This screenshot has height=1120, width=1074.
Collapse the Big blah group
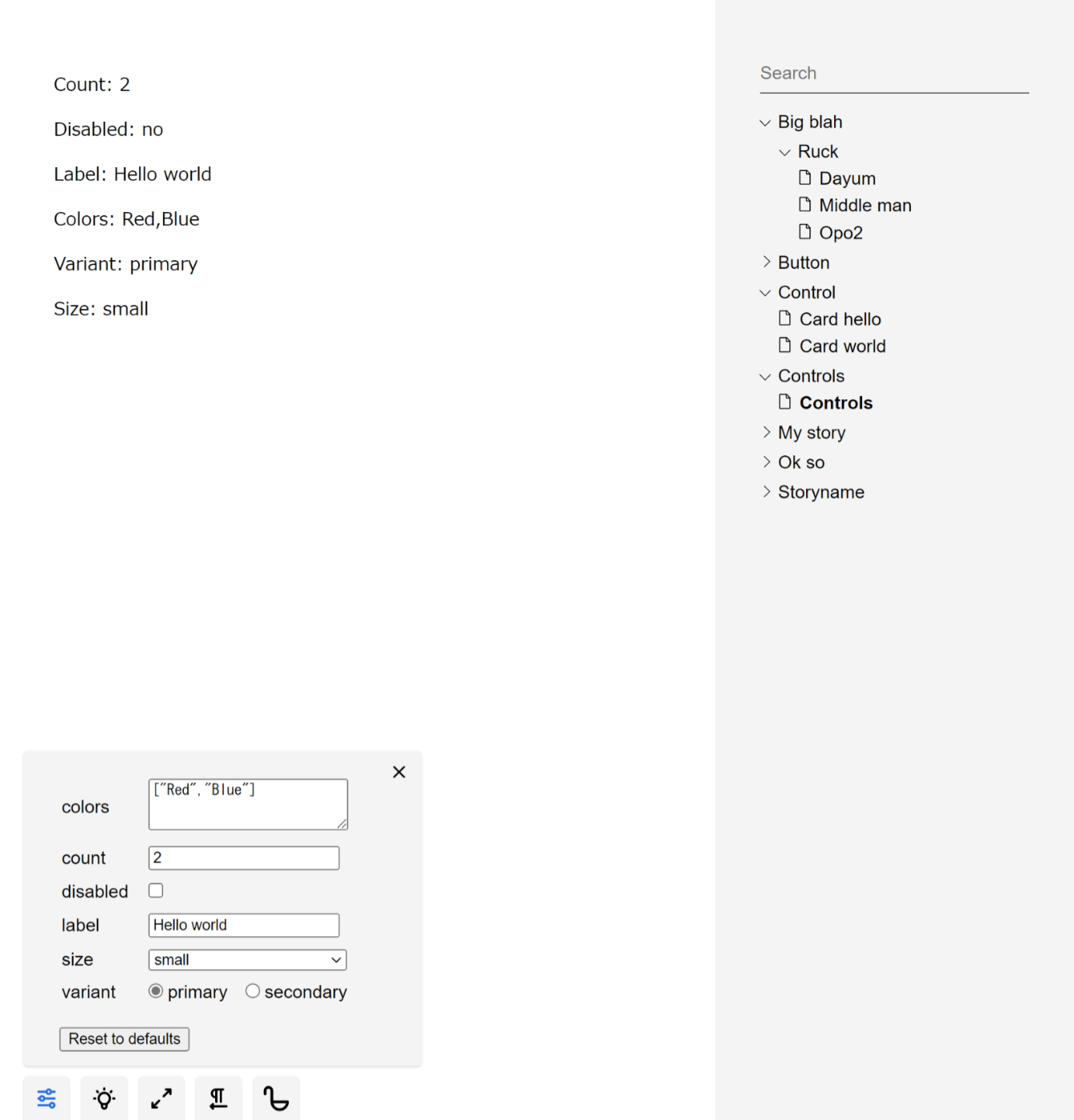[x=801, y=122]
